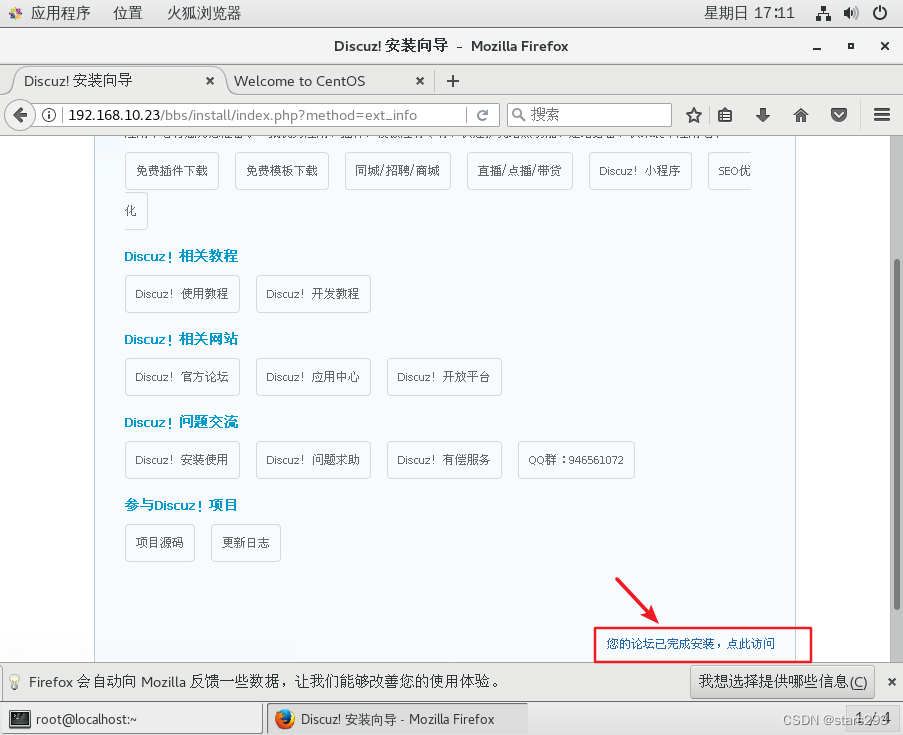
Task: Open the 位置 menu
Action: pyautogui.click(x=128, y=13)
